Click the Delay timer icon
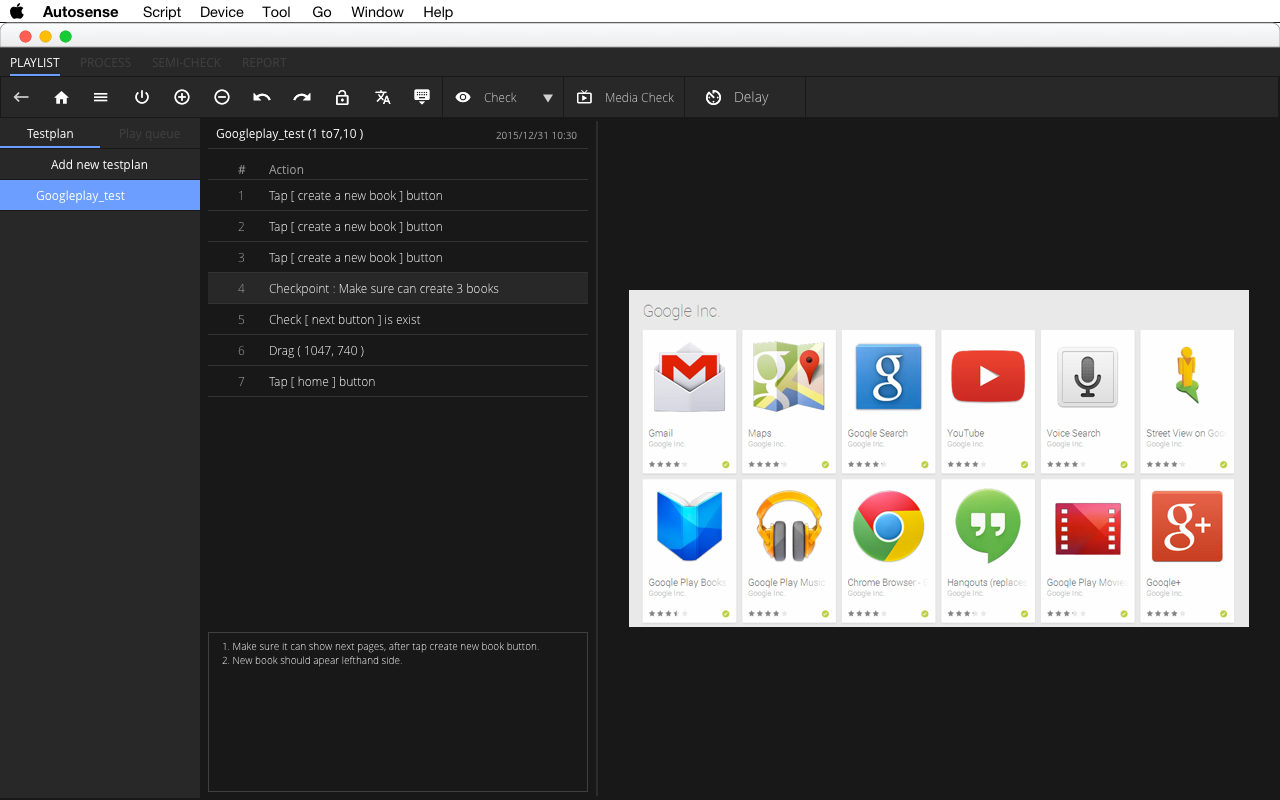 713,97
